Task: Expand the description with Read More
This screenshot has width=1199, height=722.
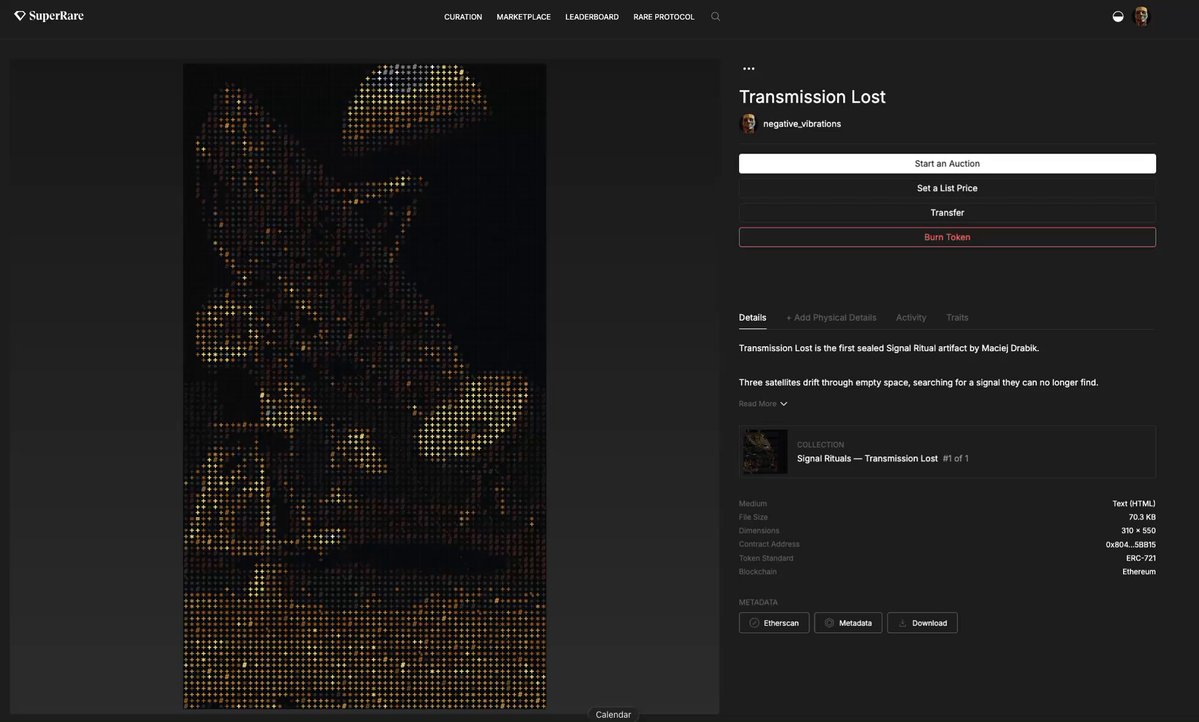Action: click(x=762, y=404)
